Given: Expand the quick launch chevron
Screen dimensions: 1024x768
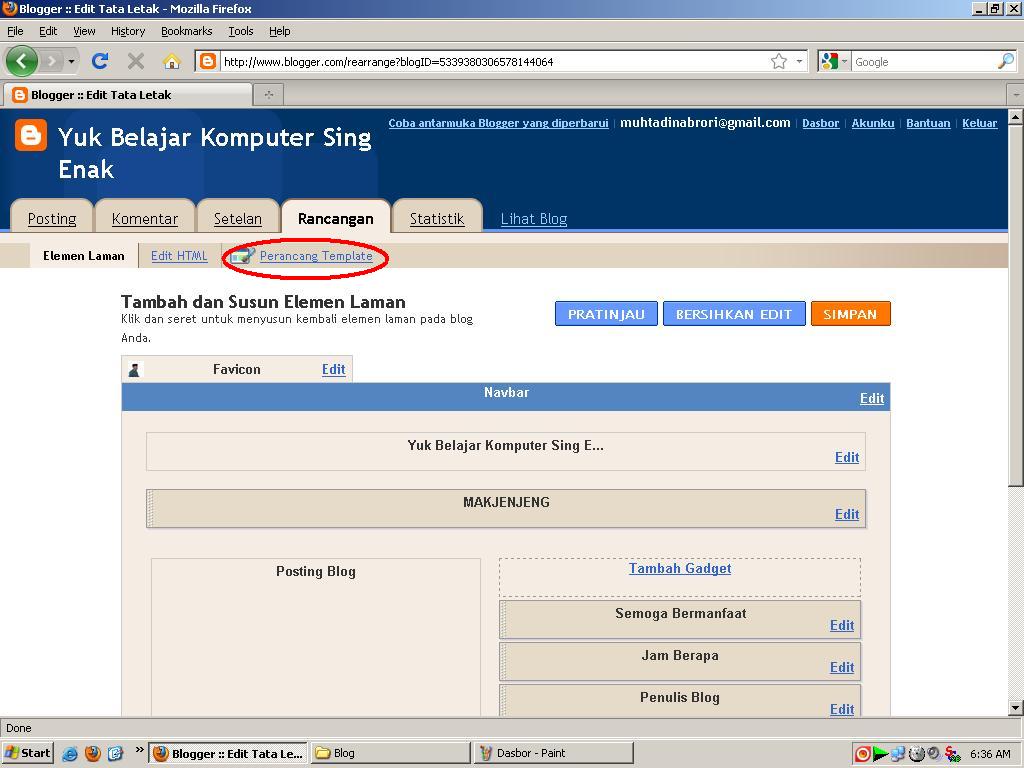Looking at the screenshot, I should (x=139, y=750).
